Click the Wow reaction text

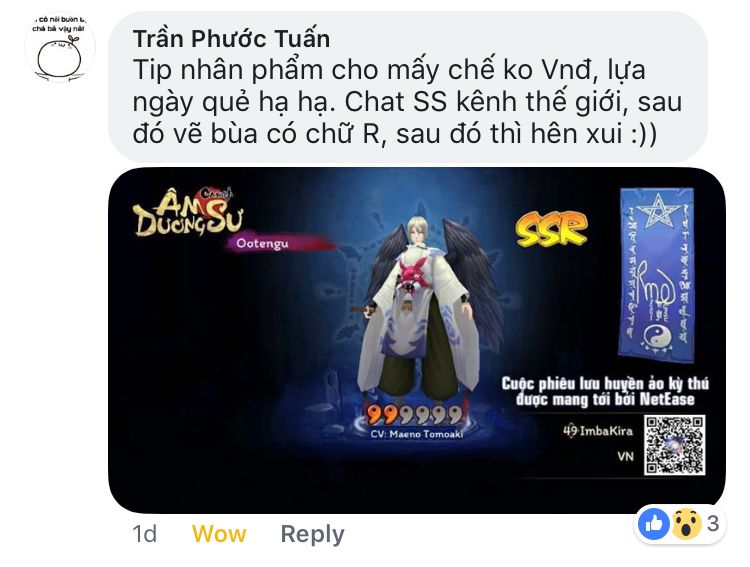[x=219, y=534]
